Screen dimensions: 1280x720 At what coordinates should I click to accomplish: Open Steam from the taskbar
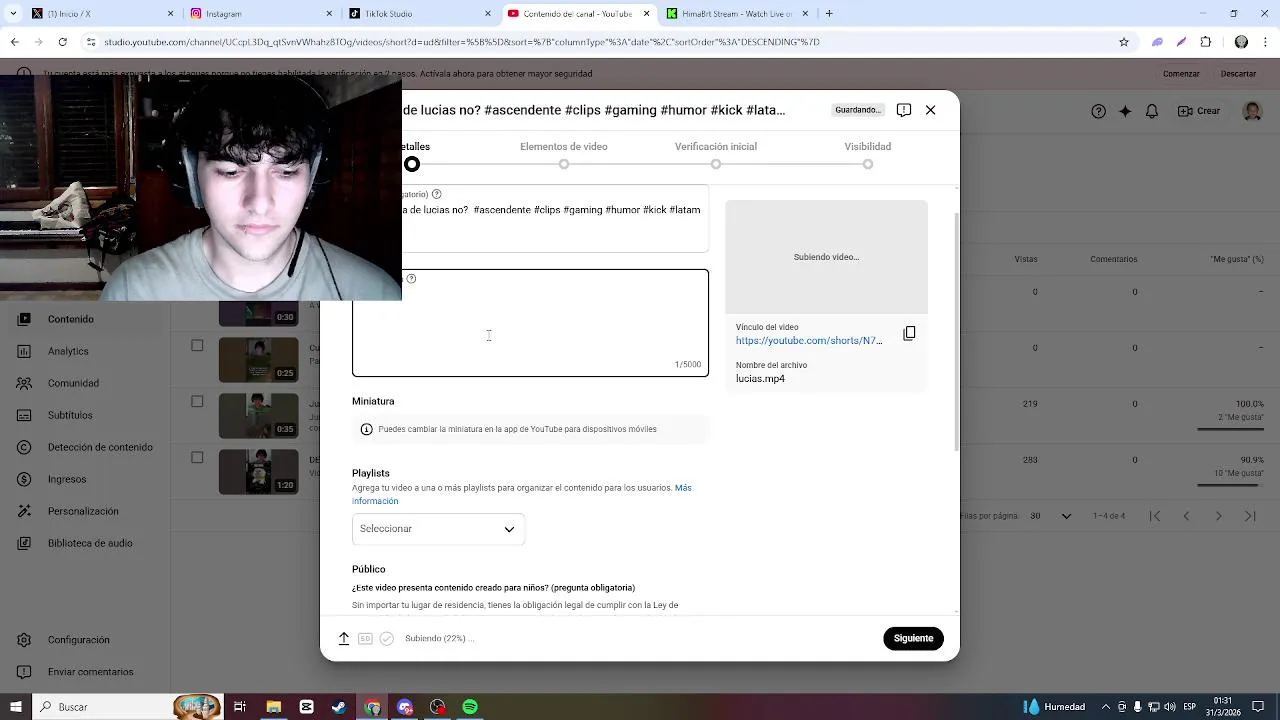(x=339, y=707)
